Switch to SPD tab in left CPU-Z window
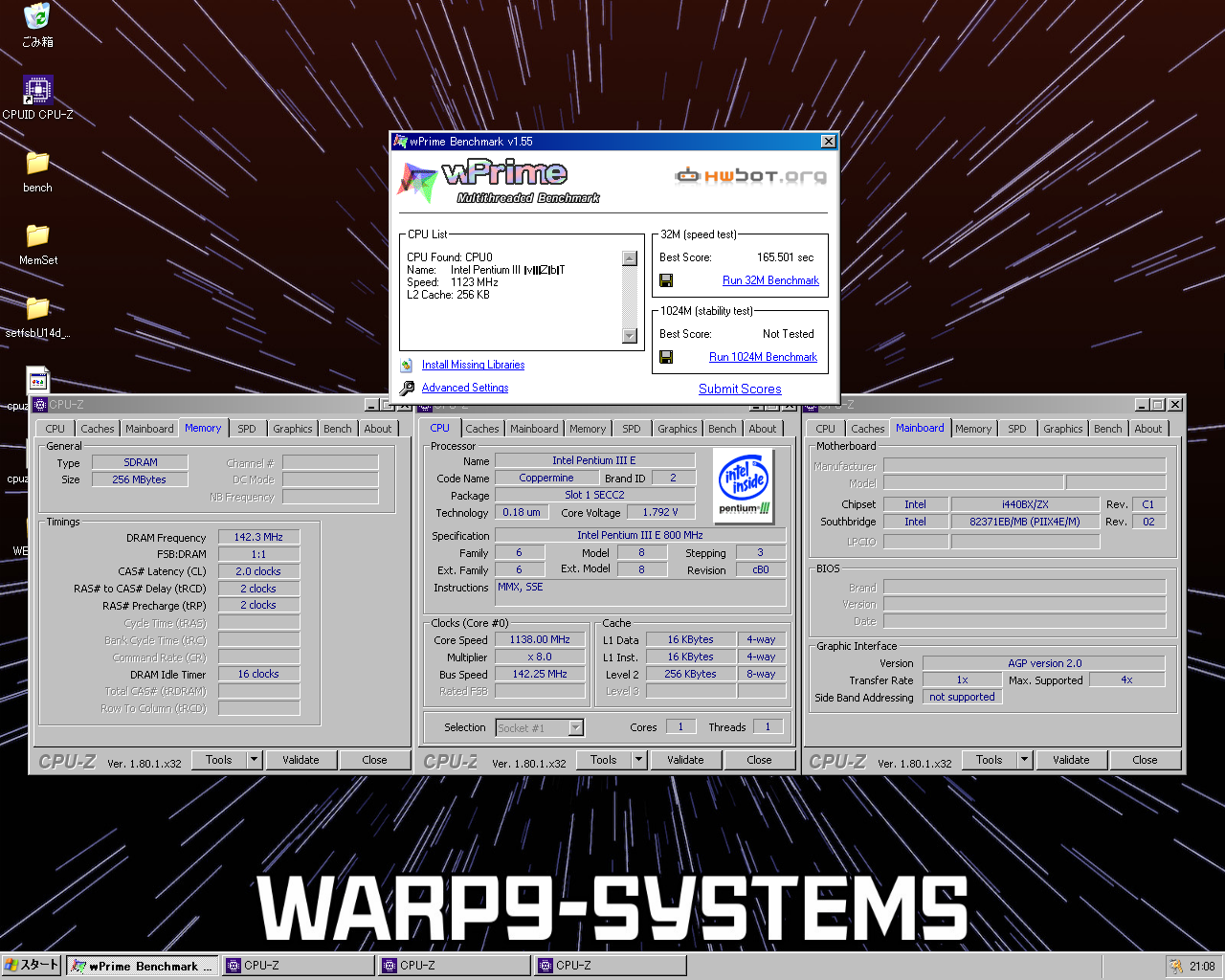 click(247, 429)
